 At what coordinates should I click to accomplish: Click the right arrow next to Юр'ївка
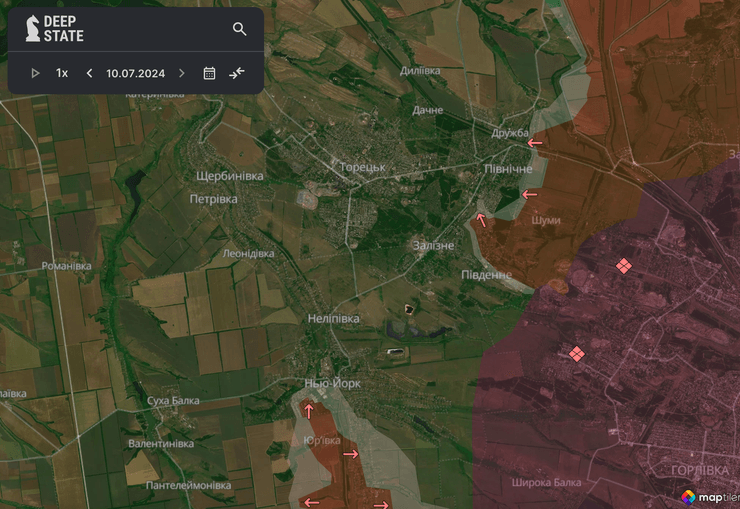350,454
